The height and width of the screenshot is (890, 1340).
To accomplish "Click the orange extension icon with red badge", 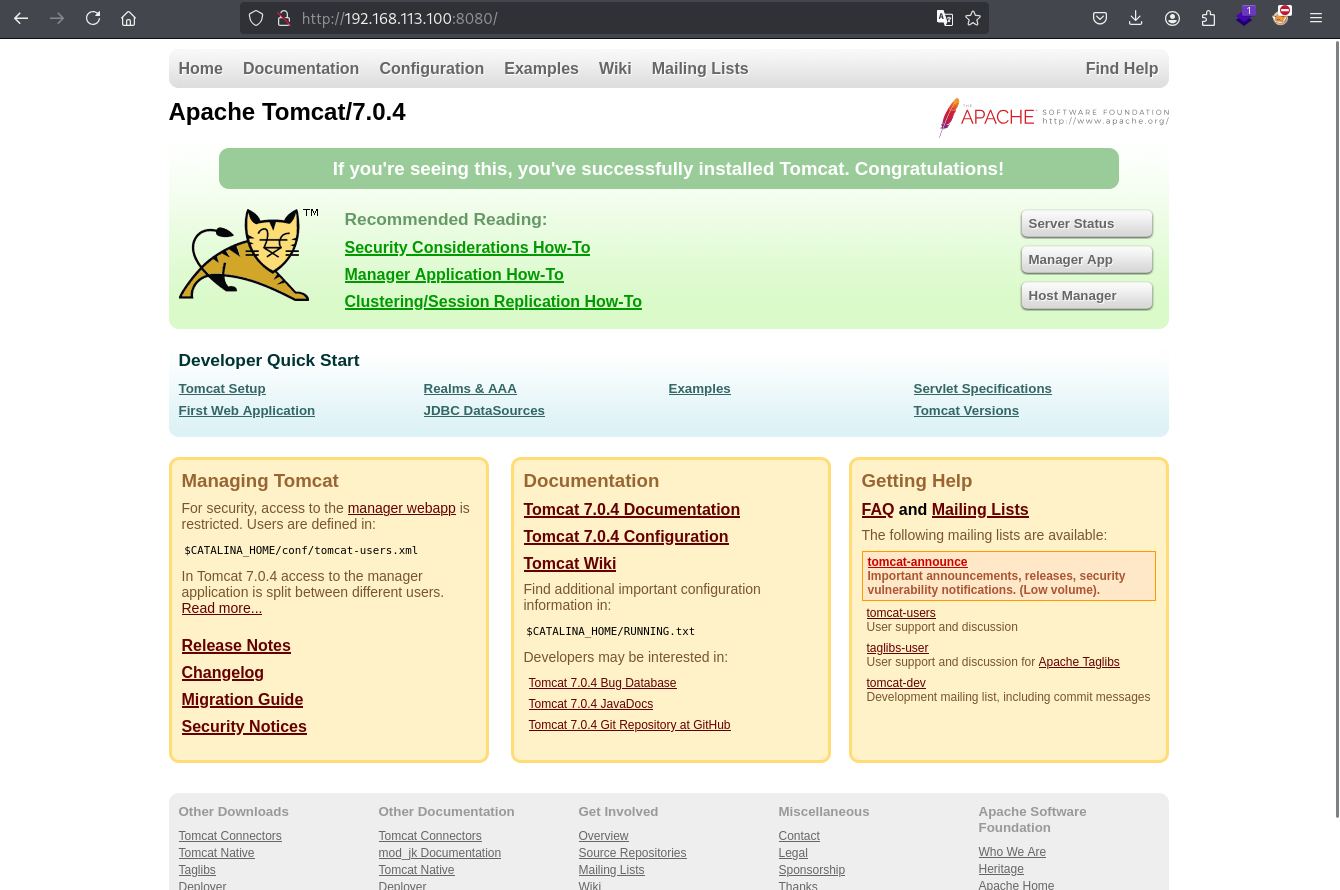I will [1281, 16].
